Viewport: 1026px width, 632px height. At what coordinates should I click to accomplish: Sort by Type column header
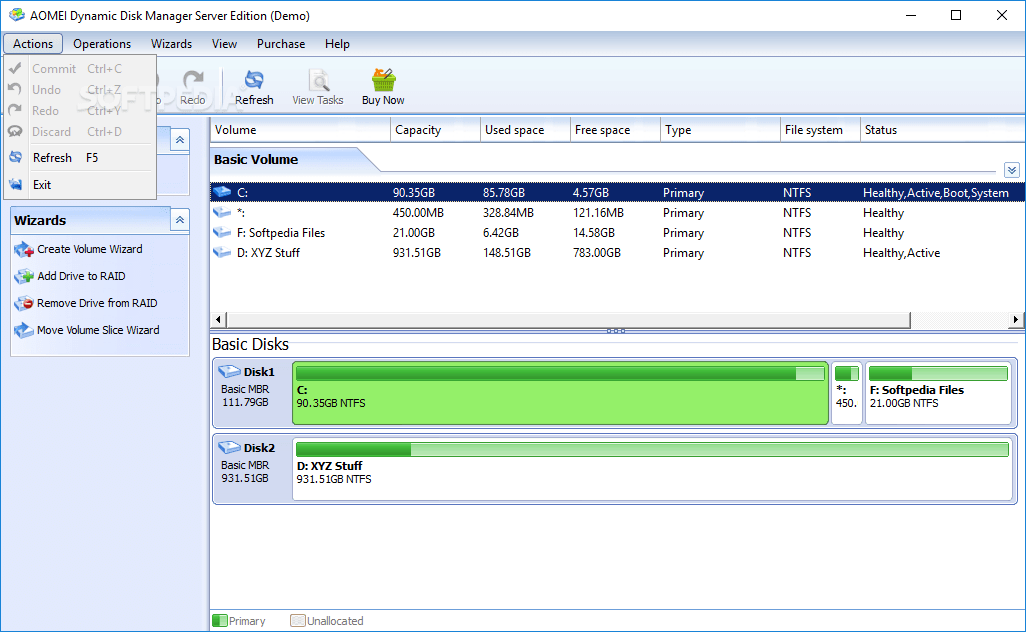720,130
